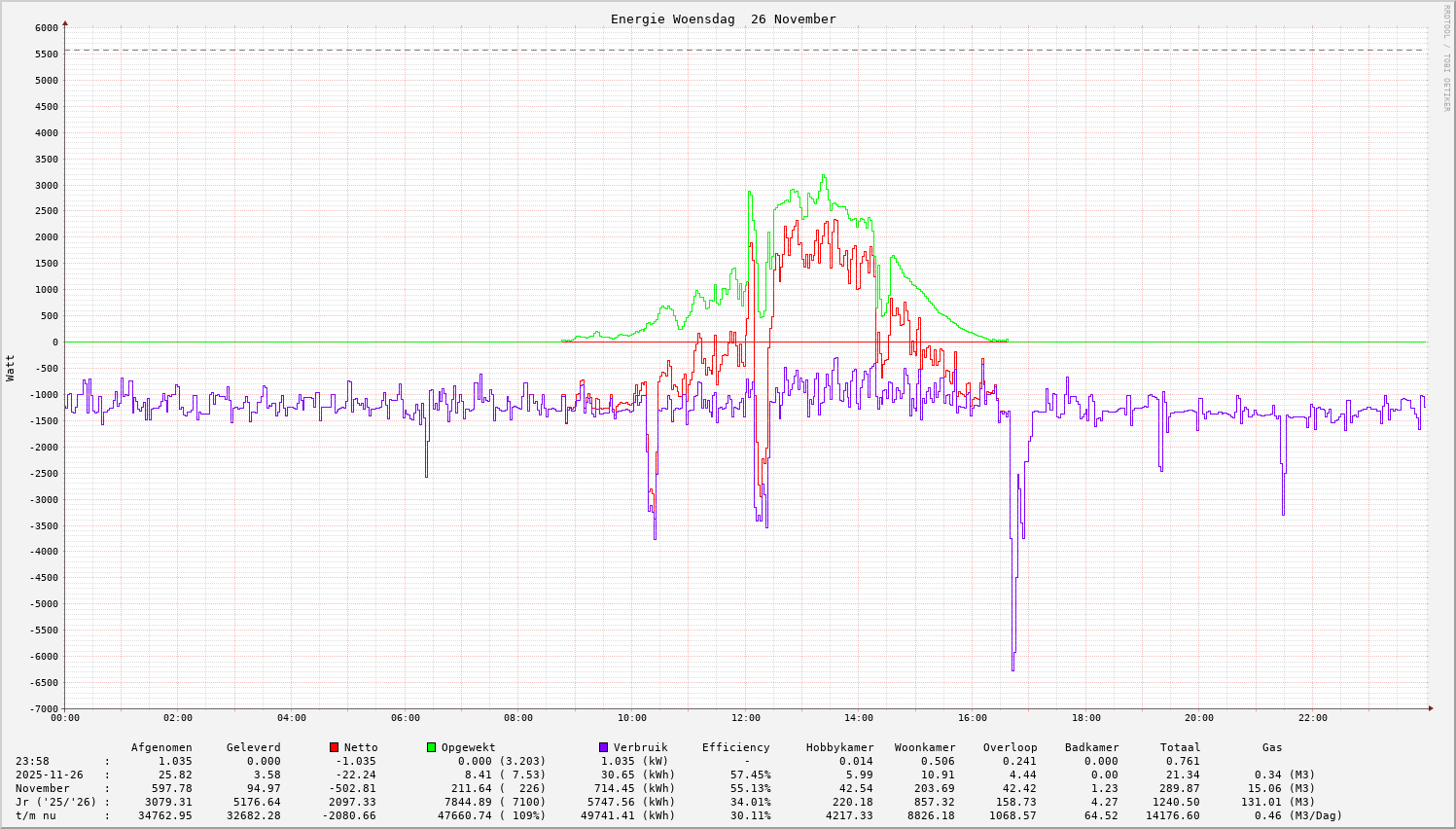Select the Efficiency column header
Viewport: 1456px width, 829px height.
(735, 747)
